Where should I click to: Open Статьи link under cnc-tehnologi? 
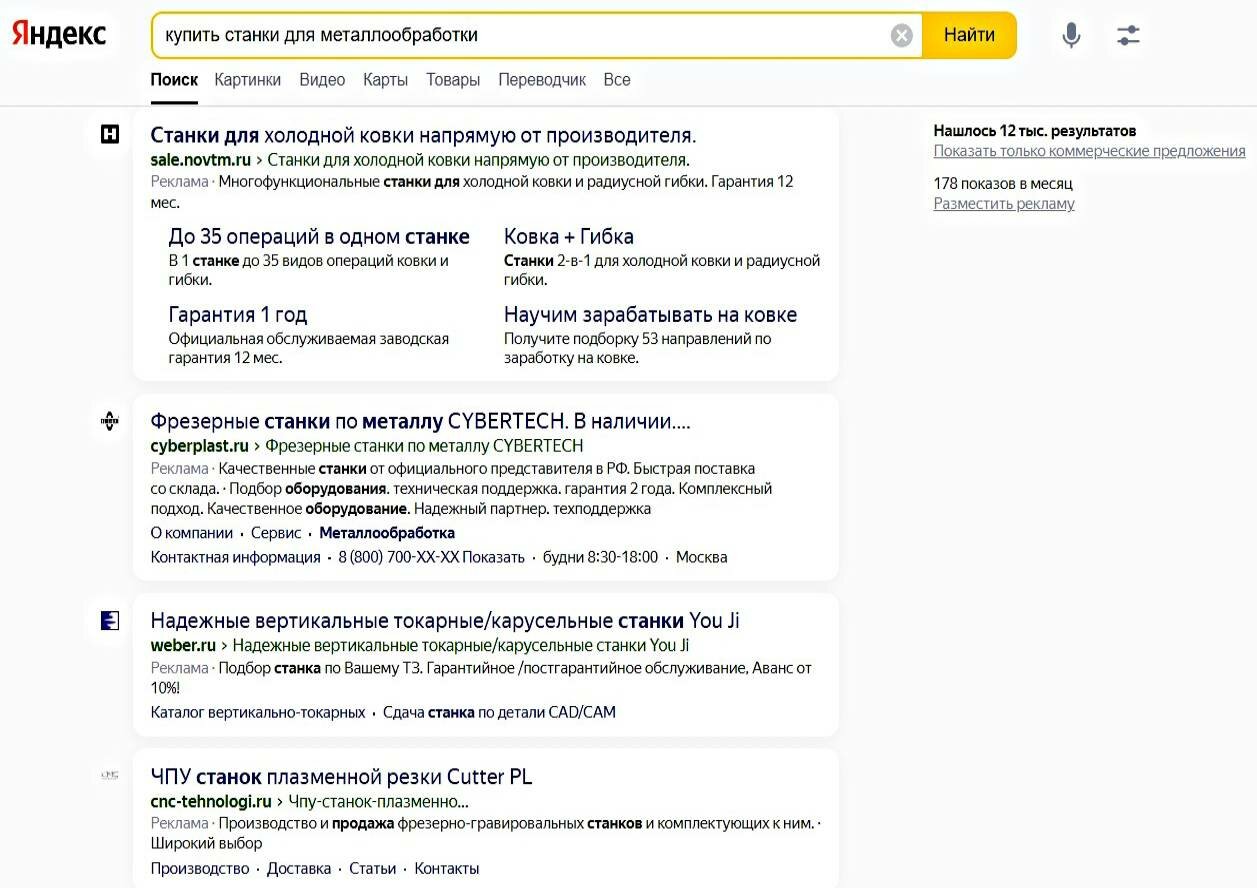pyautogui.click(x=373, y=869)
